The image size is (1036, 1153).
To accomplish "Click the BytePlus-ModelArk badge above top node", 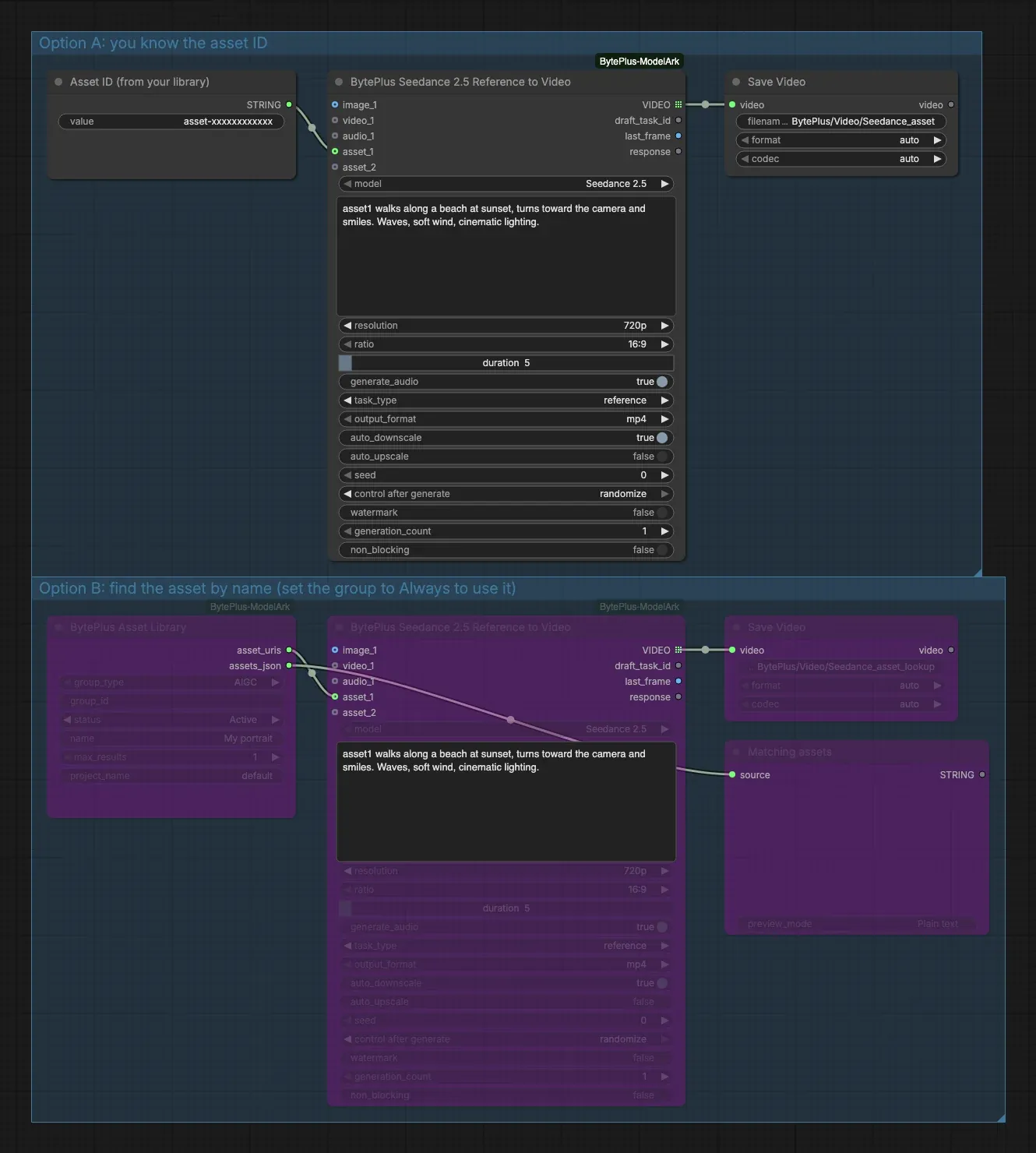I will 640,62.
